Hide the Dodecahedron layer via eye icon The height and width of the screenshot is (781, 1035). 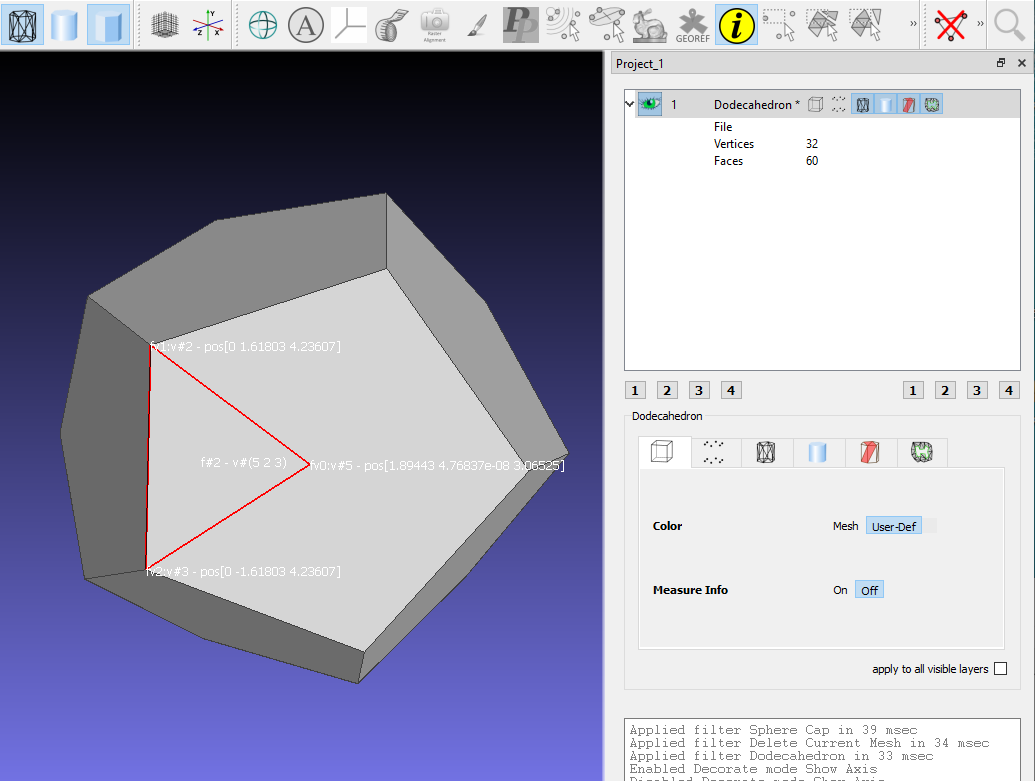point(650,104)
